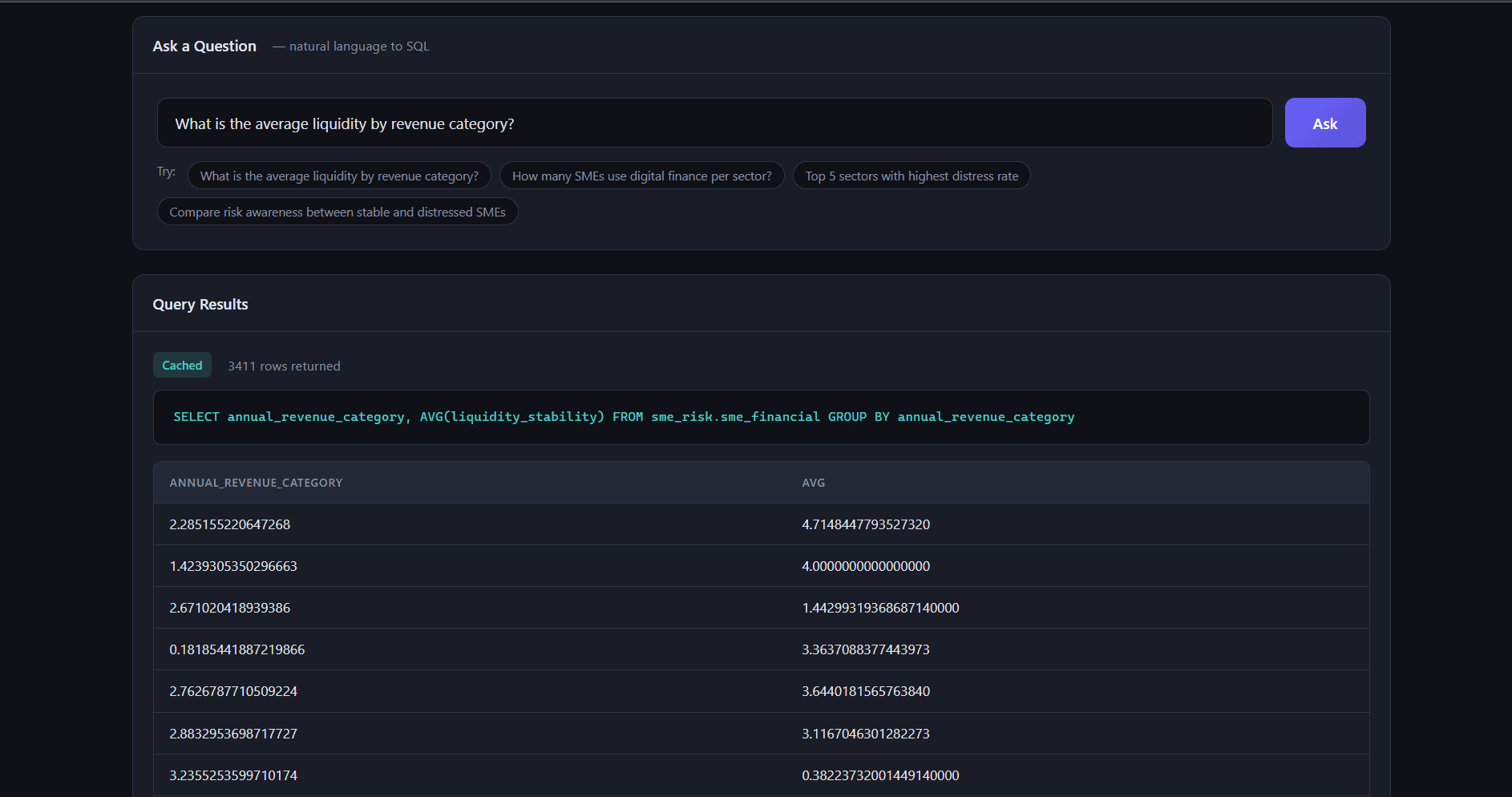Select the average liquidity suggestion chip

coord(339,176)
